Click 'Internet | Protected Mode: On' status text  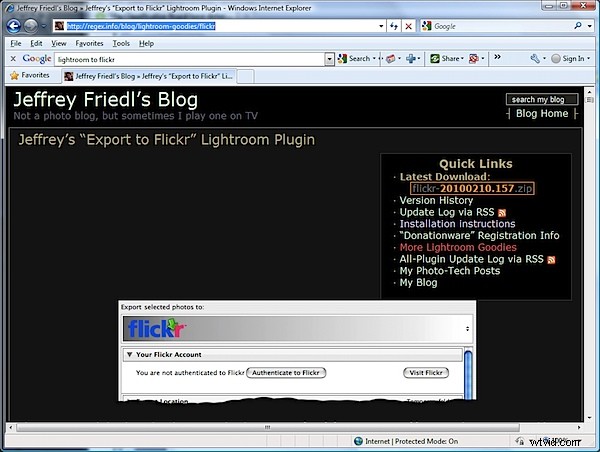pos(411,441)
